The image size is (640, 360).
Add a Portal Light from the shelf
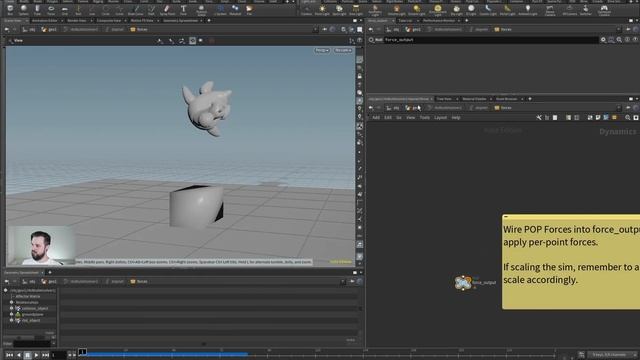pos(507,10)
